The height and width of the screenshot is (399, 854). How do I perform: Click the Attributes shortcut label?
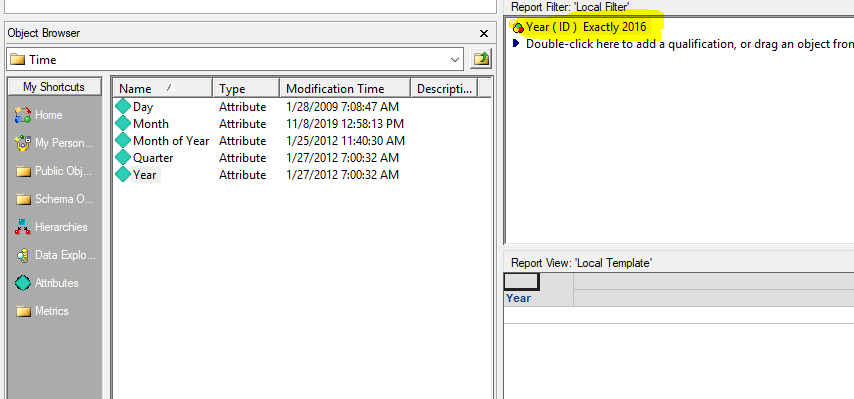pos(57,283)
